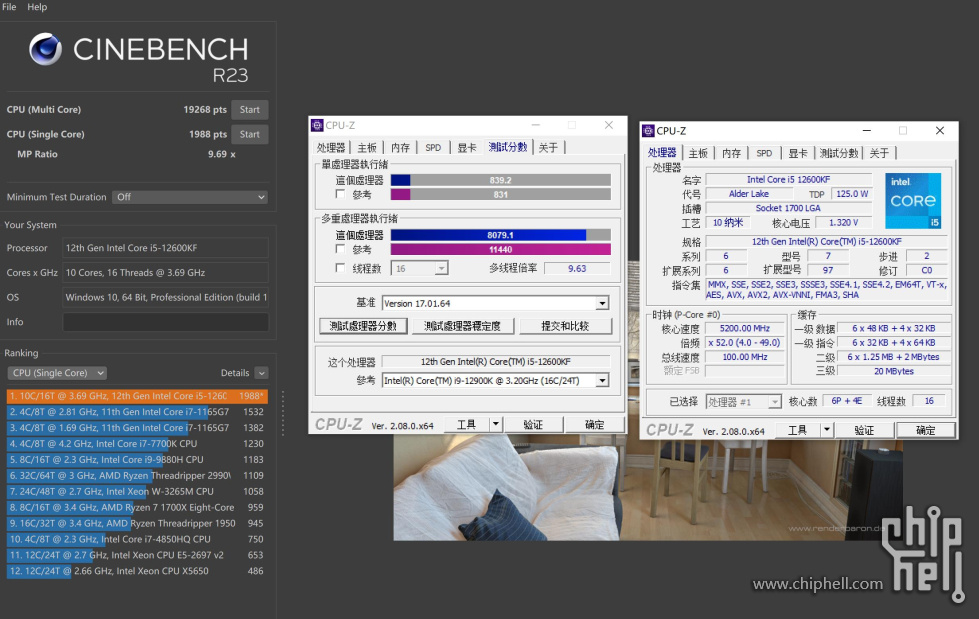
Task: Select the Intel Core i9-9880H ranking row
Action: click(x=137, y=460)
